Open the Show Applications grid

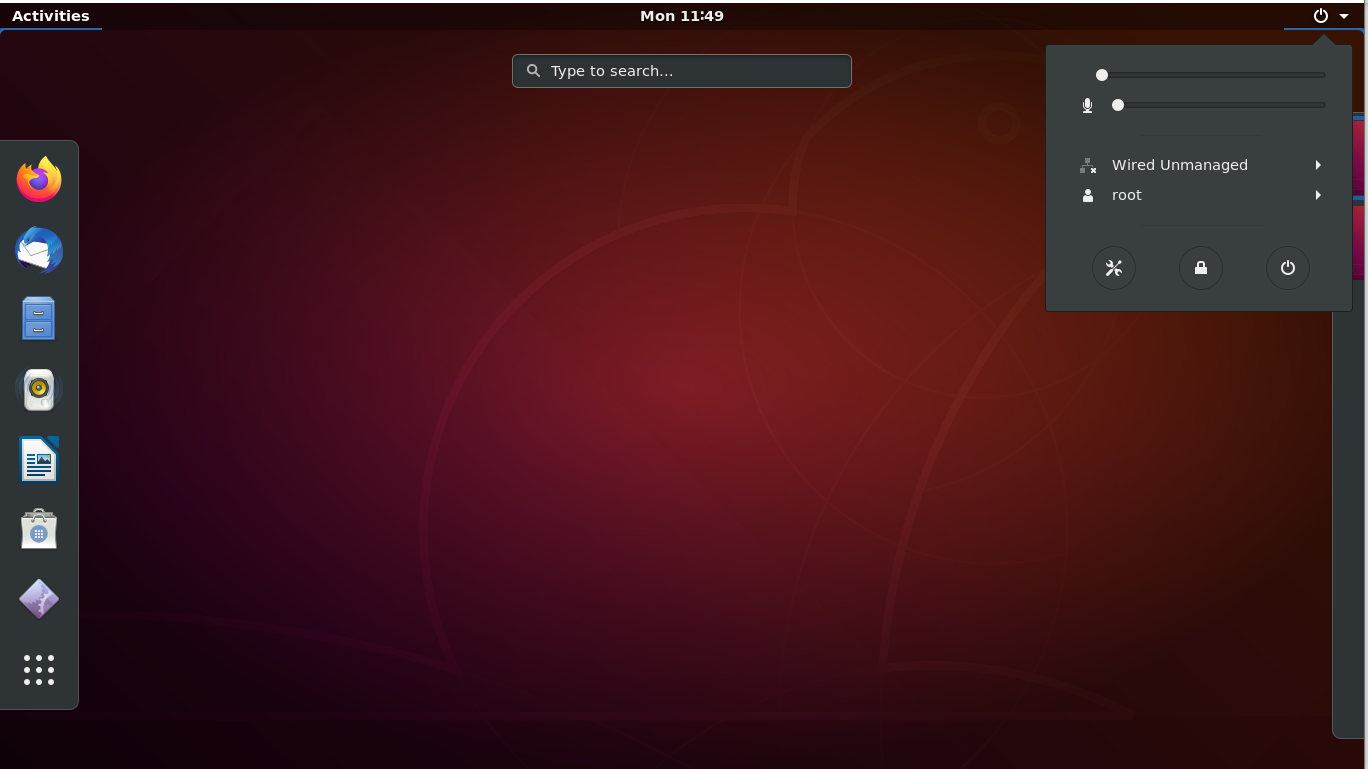[38, 670]
